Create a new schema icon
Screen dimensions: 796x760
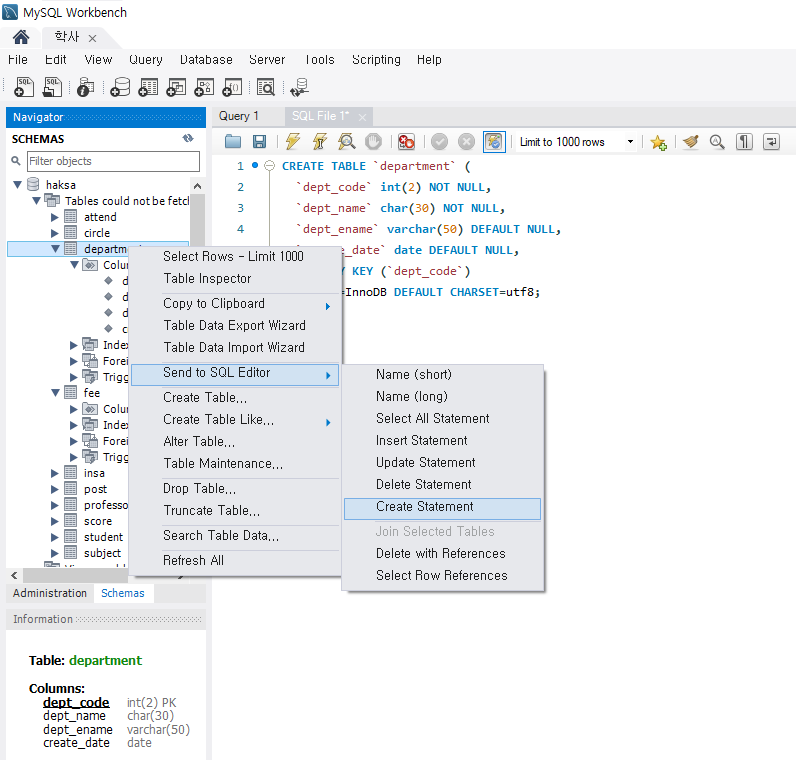click(120, 87)
